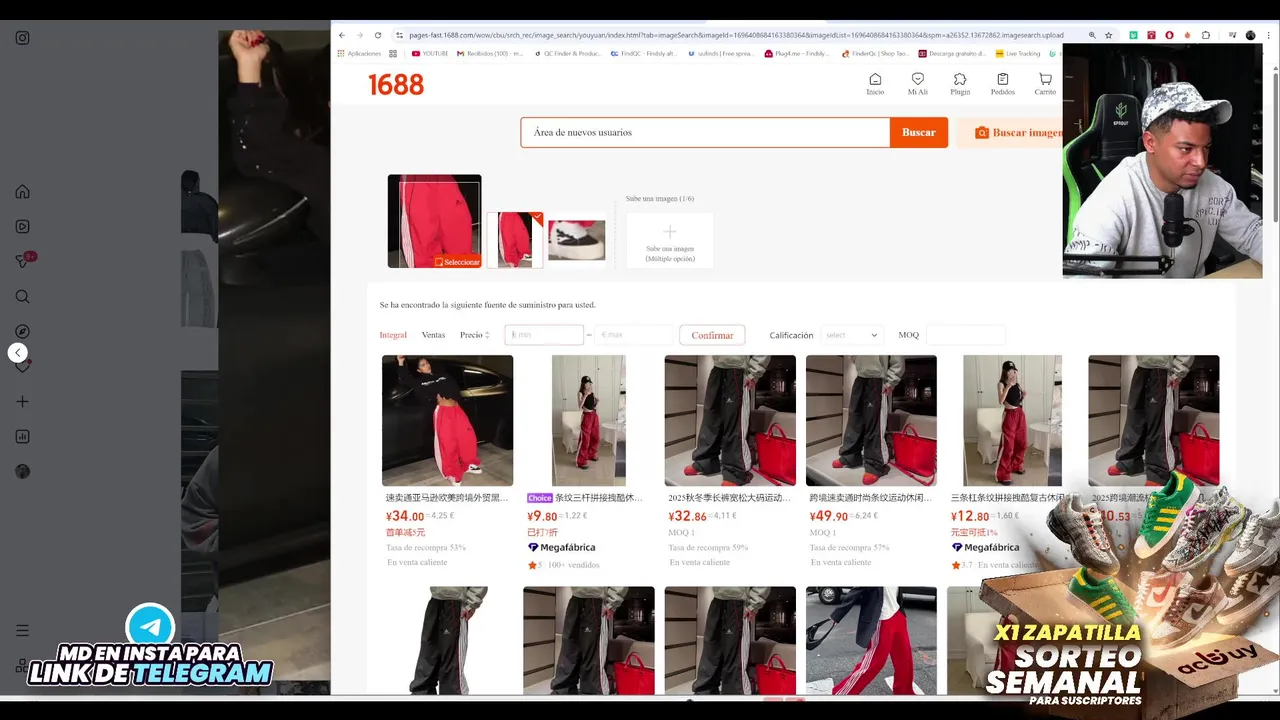Select the Integral sort tab
The height and width of the screenshot is (720, 1280).
393,335
